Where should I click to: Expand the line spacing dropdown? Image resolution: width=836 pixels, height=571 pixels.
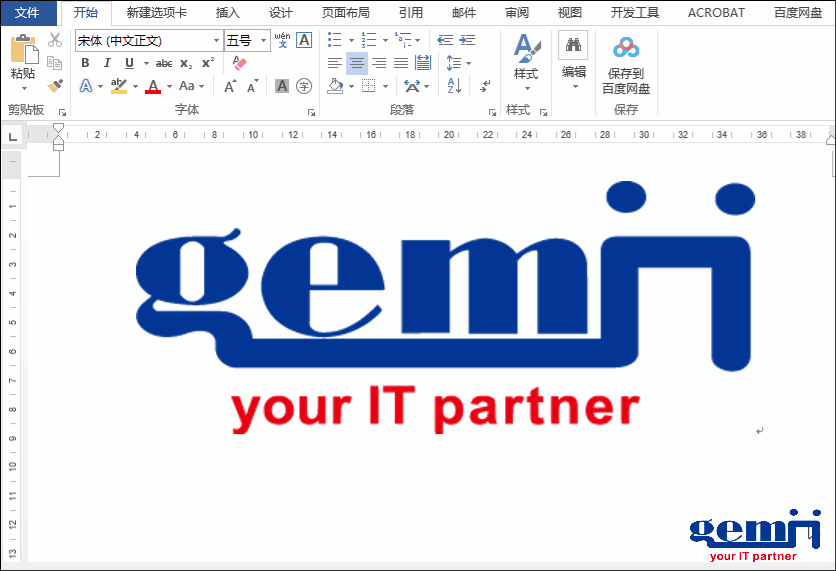click(466, 63)
